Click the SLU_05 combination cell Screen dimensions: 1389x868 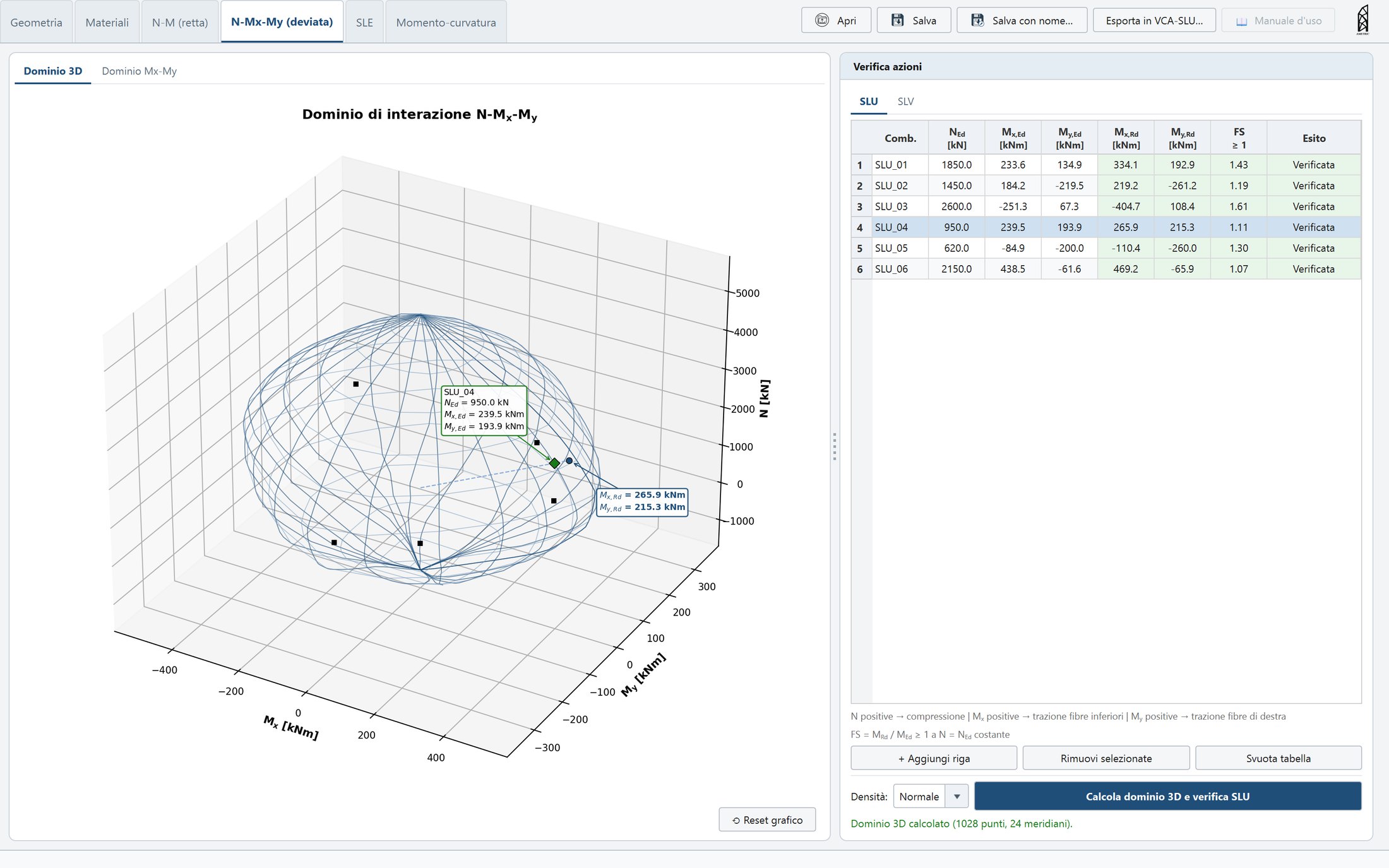point(900,248)
